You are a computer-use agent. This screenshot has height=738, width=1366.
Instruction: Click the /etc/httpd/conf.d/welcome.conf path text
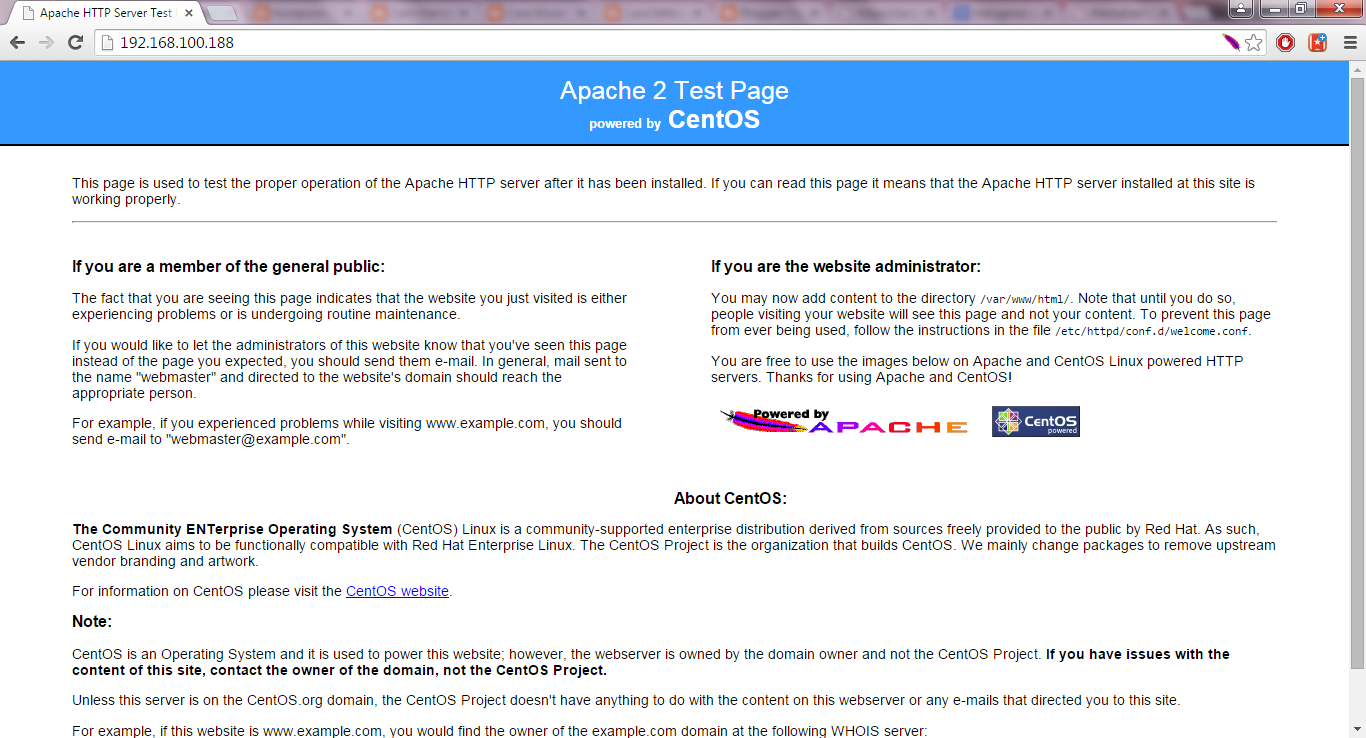[x=1152, y=331]
